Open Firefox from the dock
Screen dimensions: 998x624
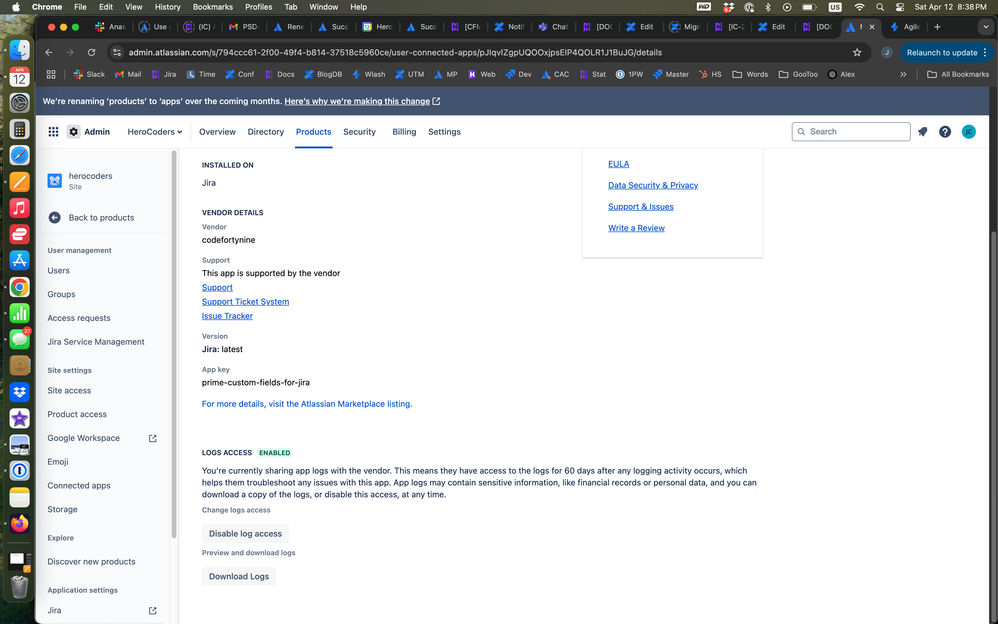click(x=20, y=522)
